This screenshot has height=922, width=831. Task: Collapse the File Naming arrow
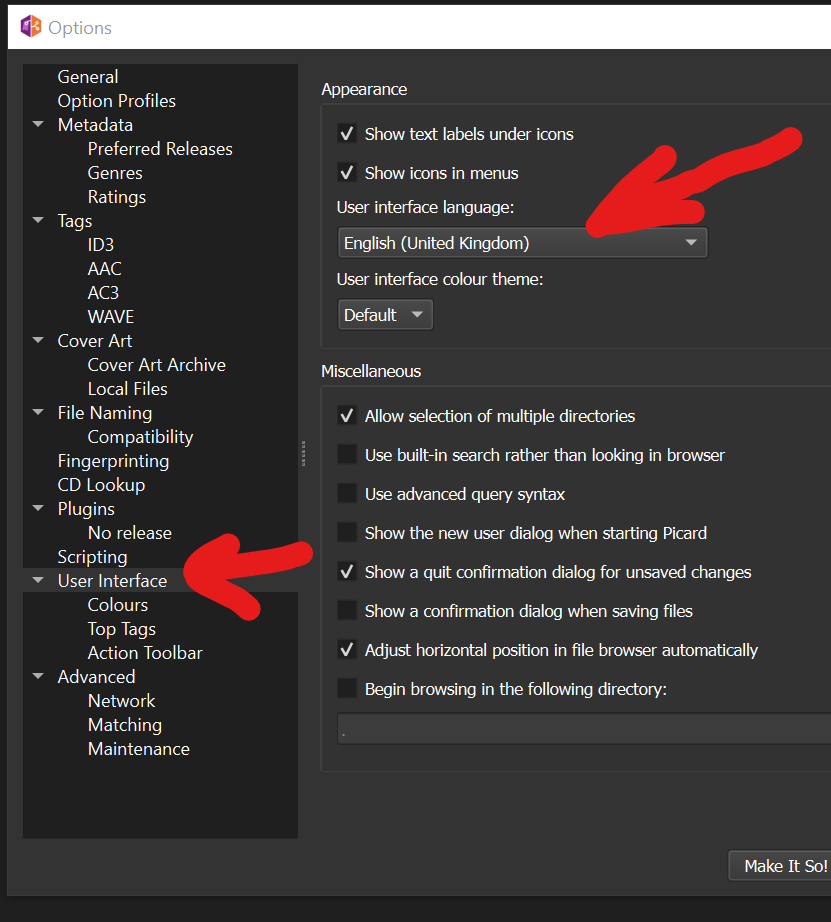click(x=38, y=413)
